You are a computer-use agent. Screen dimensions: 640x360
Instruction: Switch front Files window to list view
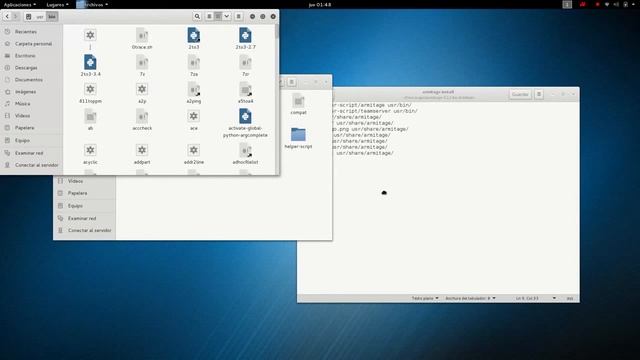[x=209, y=16]
